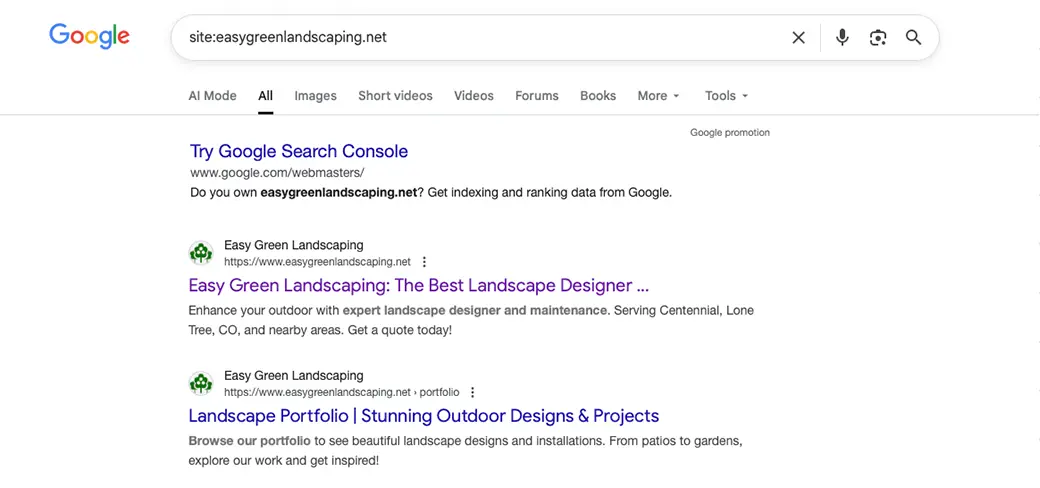Switch to AI Mode tab

pos(212,96)
